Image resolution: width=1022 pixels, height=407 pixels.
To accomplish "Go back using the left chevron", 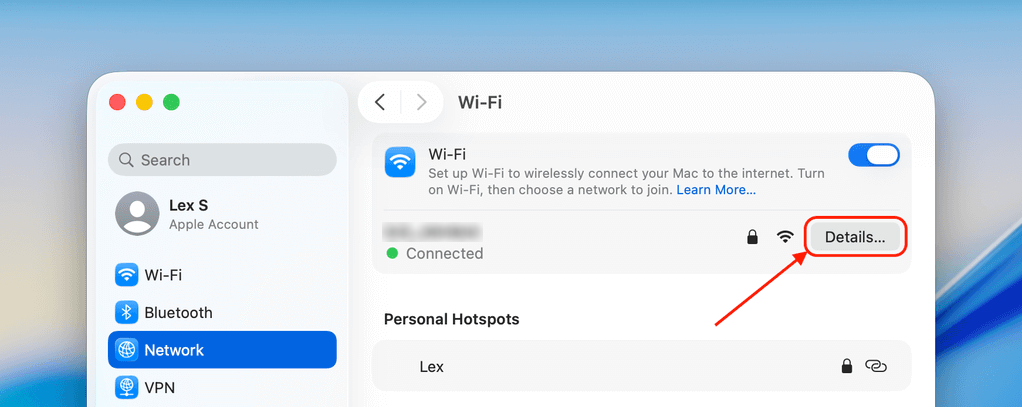I will click(380, 102).
